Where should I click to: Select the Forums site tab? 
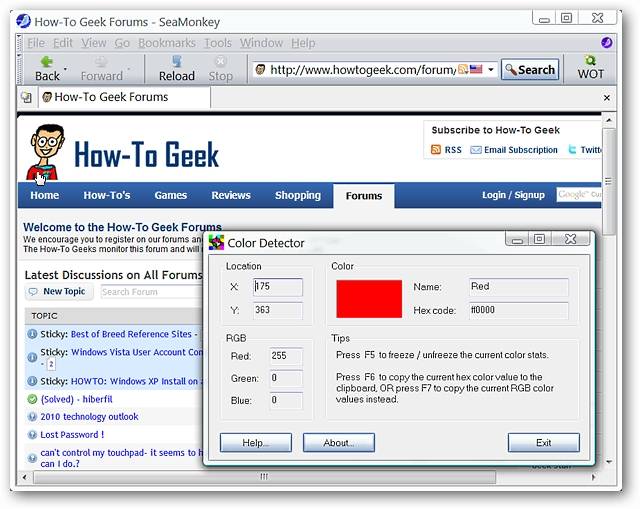pos(364,196)
